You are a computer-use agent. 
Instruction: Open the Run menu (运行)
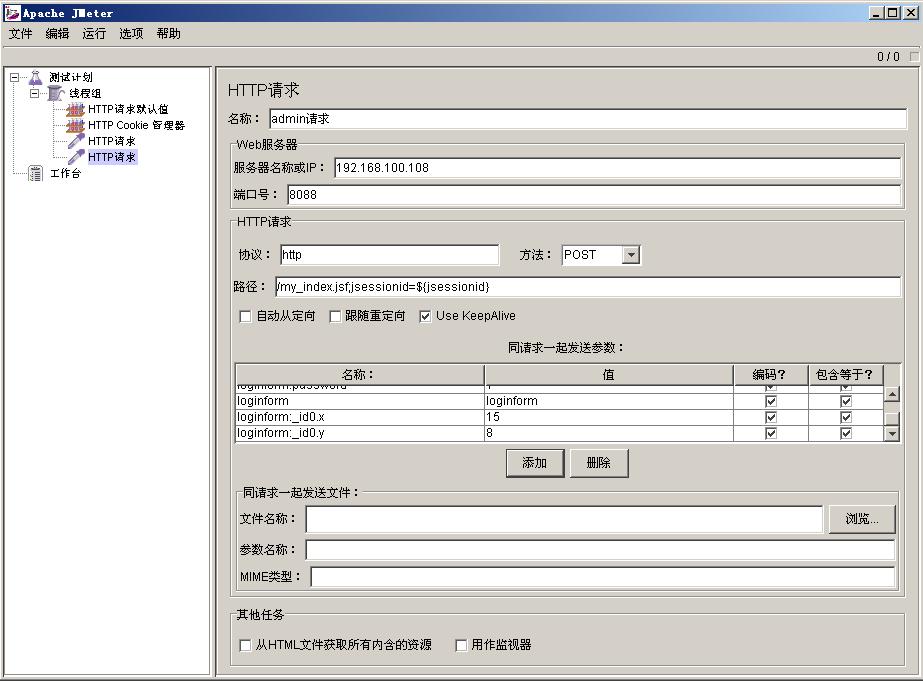tap(94, 34)
